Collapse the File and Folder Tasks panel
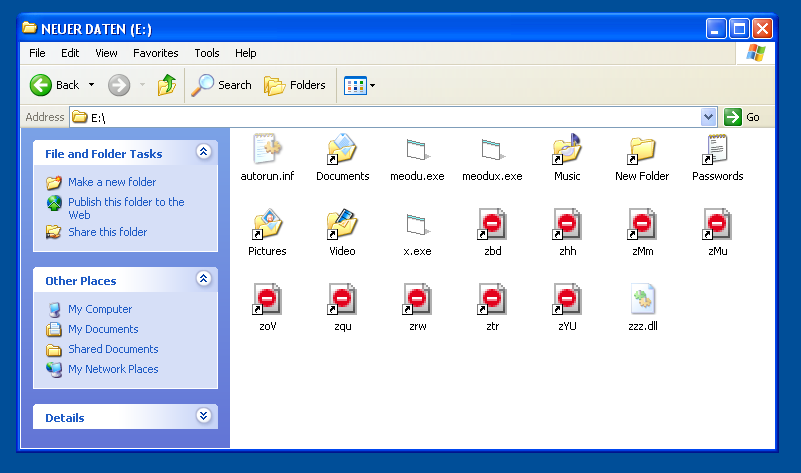 click(x=204, y=153)
